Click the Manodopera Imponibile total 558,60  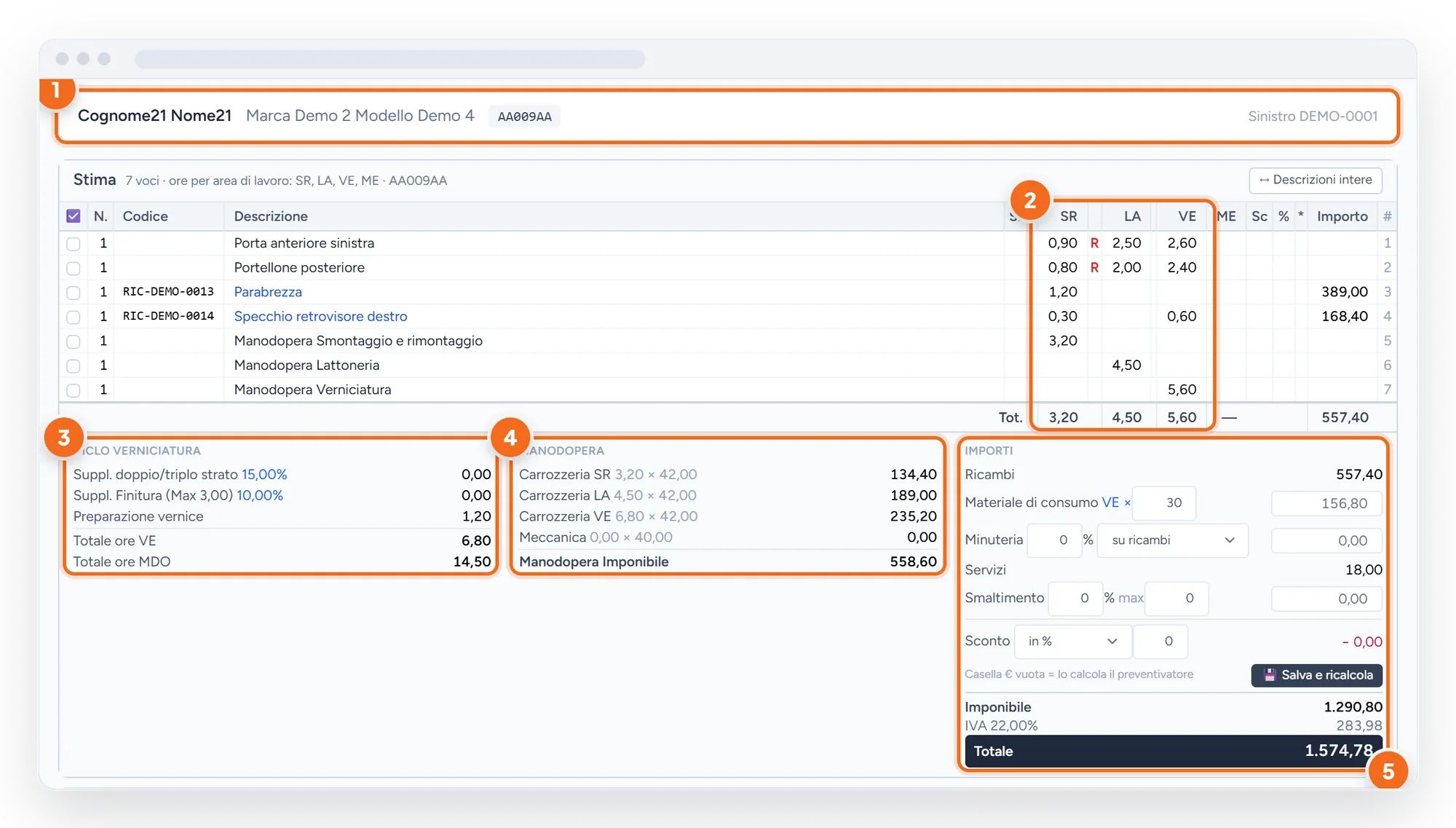click(913, 561)
